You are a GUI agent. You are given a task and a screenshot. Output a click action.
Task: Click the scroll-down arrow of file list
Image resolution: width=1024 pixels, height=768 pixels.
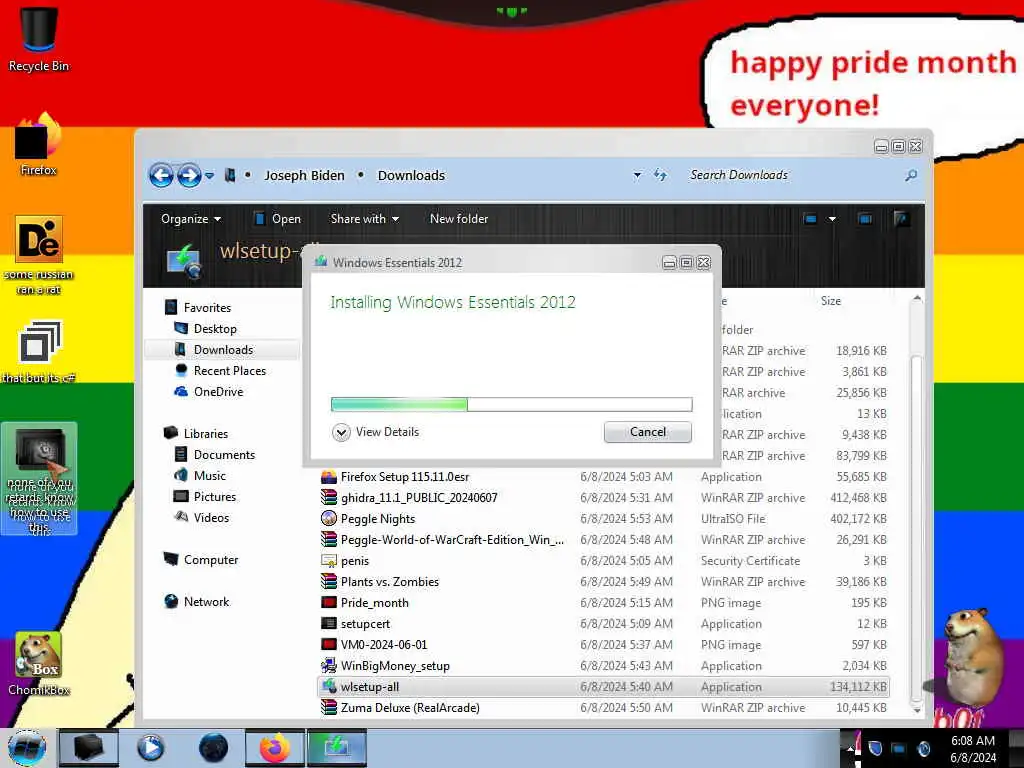click(x=916, y=709)
